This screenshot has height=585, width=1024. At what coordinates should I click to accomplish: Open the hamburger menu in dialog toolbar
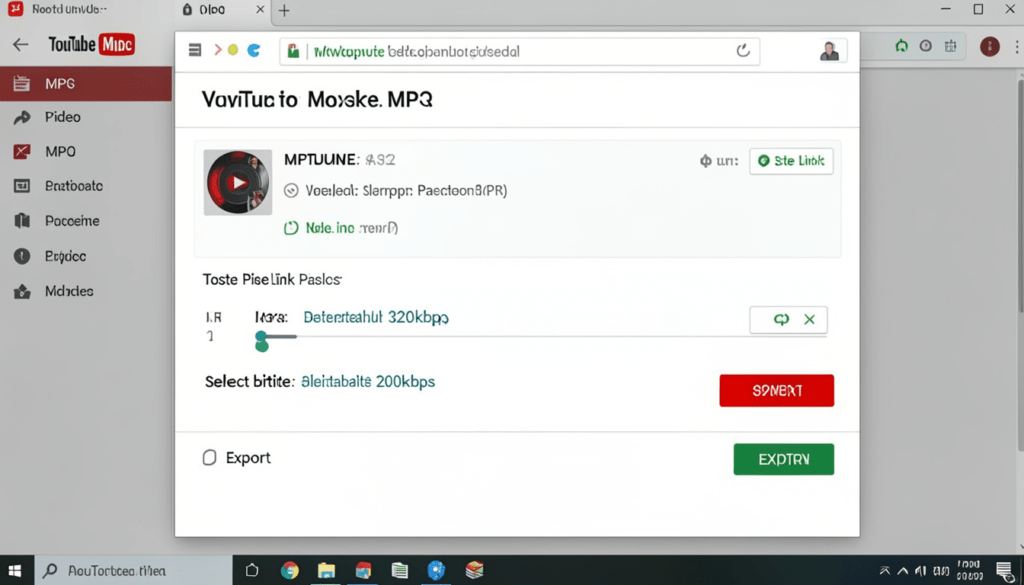tap(195, 50)
